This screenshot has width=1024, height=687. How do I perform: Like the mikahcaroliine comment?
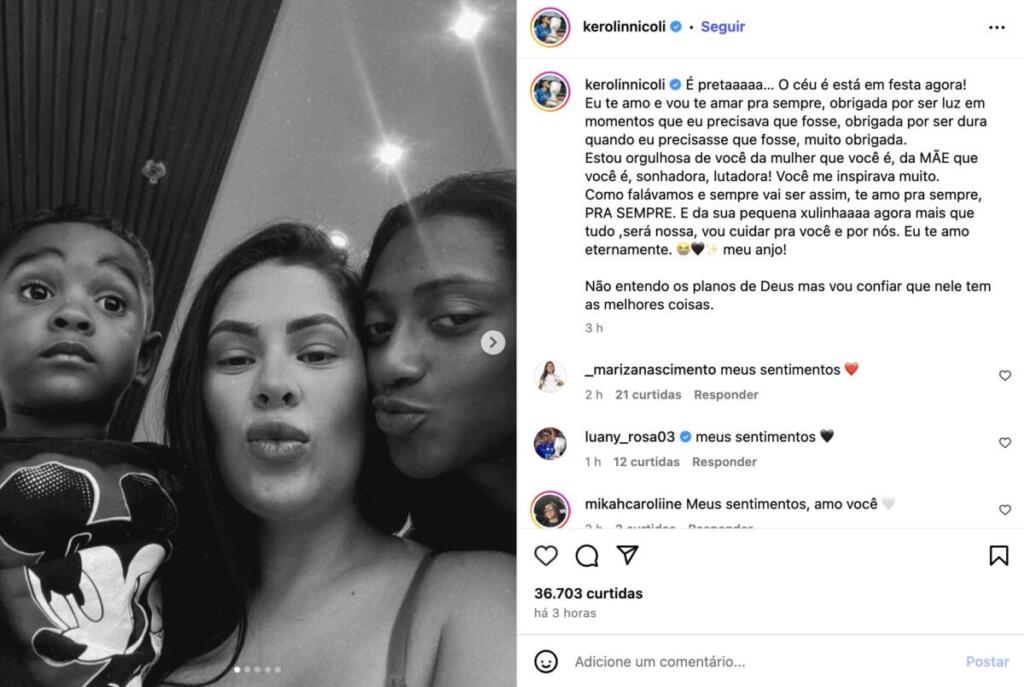[x=1005, y=510]
